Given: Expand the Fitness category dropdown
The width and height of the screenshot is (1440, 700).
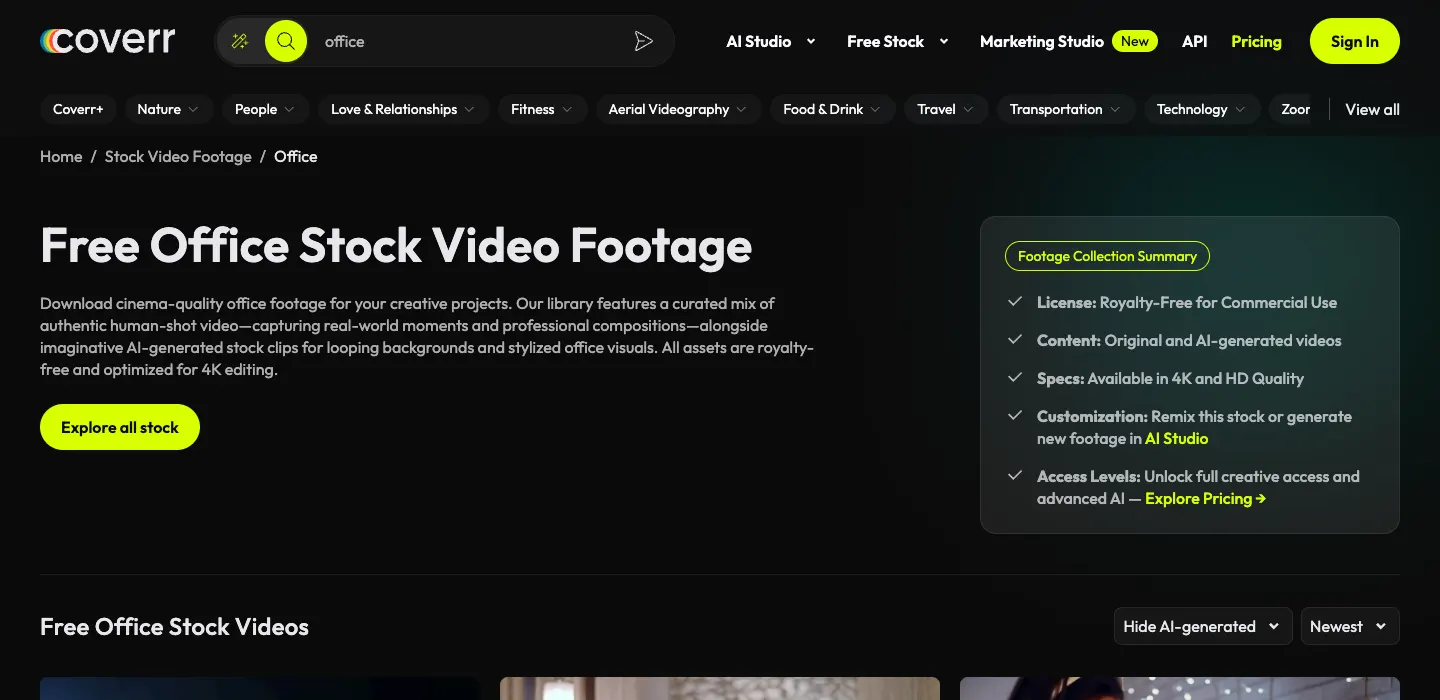Looking at the screenshot, I should (x=542, y=109).
